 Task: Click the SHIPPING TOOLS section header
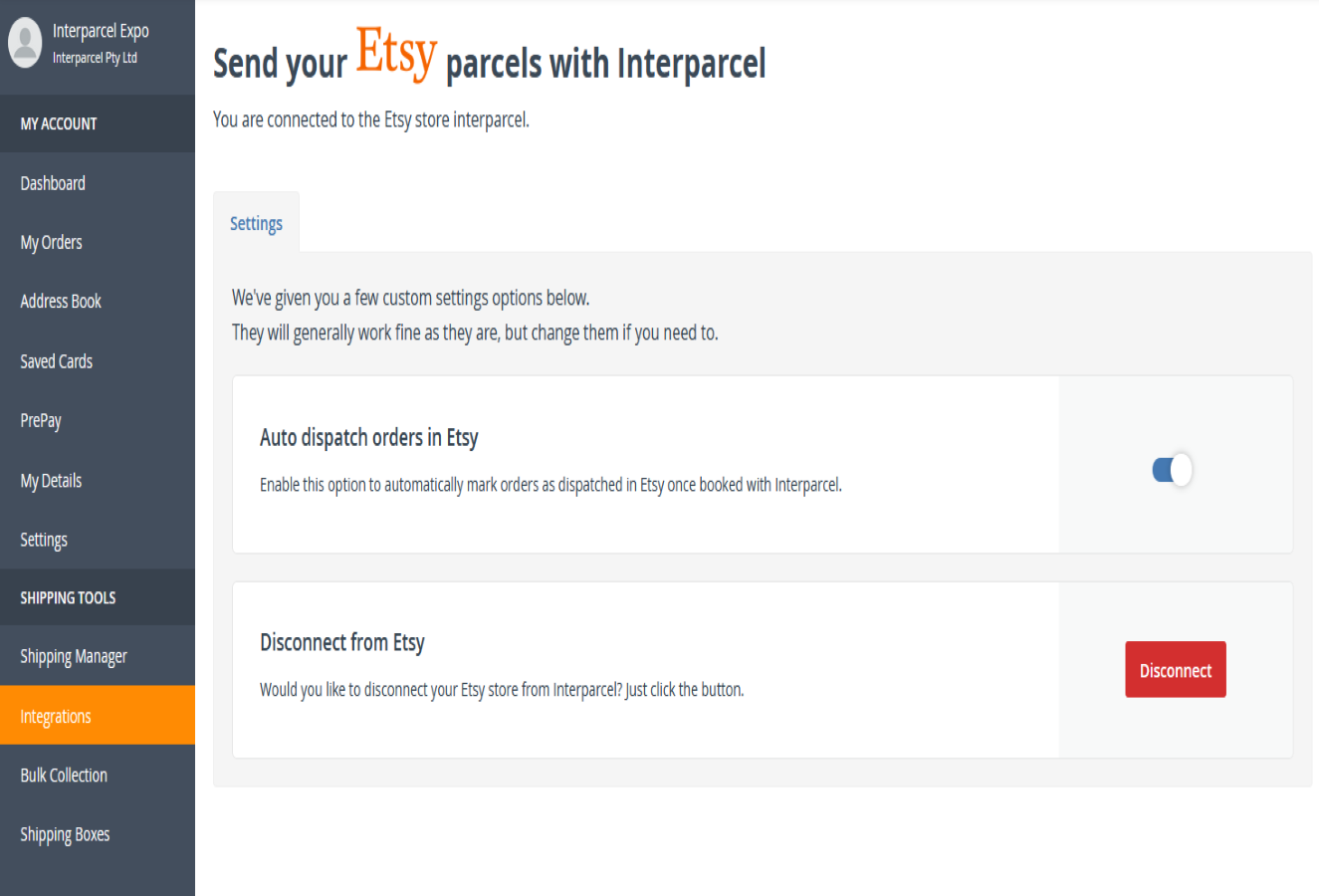68,597
